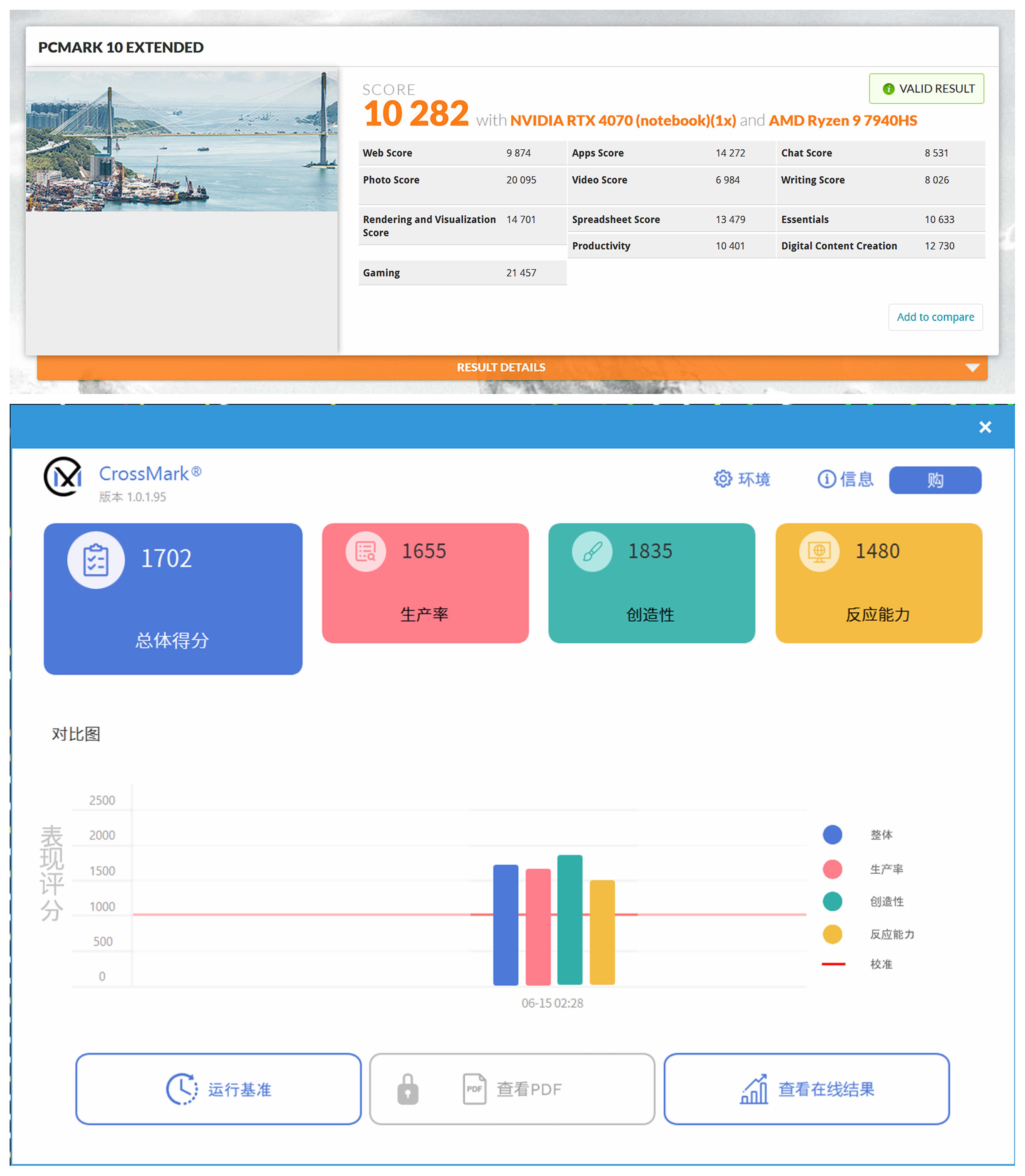Click the overall score clipboard icon
The height and width of the screenshot is (1176, 1025).
(x=96, y=559)
